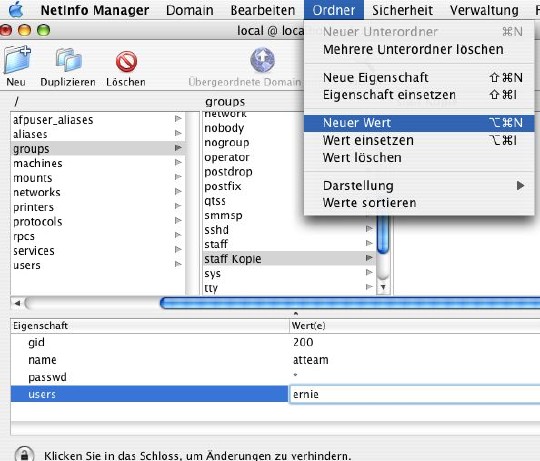Image resolution: width=540 pixels, height=461 pixels.
Task: Select the staff Kopie group
Action: [289, 259]
